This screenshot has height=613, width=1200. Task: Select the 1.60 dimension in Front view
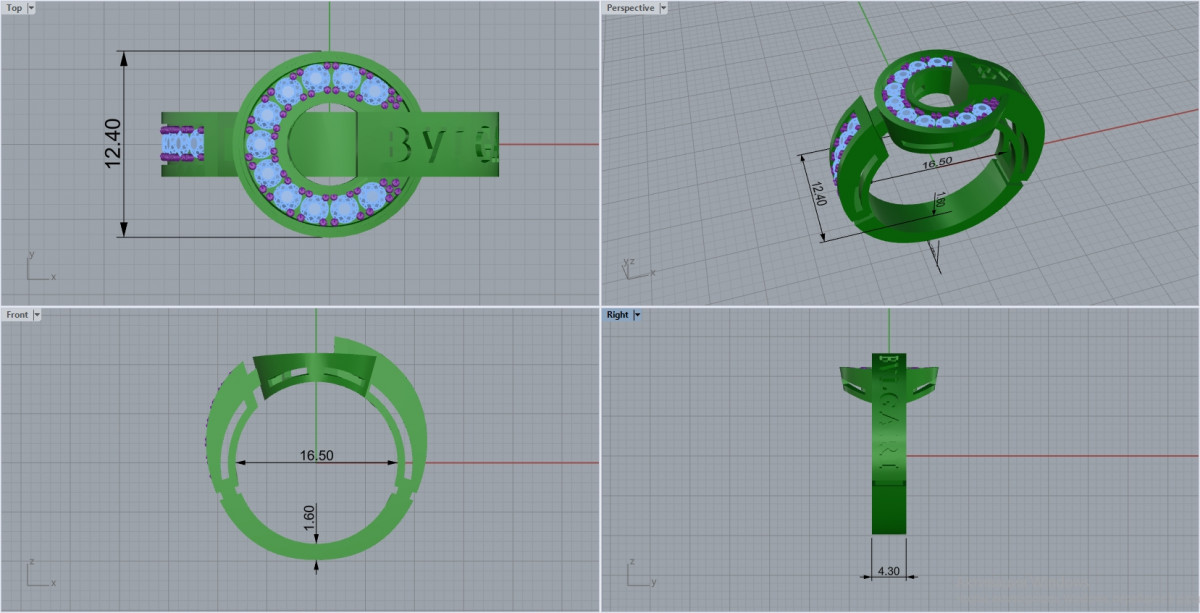coord(309,516)
